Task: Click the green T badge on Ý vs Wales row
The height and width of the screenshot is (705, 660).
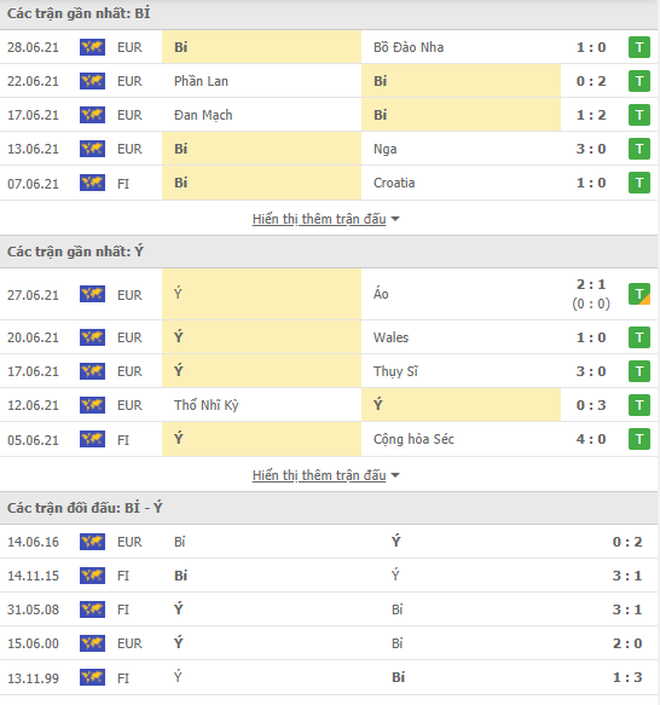Action: [x=639, y=338]
